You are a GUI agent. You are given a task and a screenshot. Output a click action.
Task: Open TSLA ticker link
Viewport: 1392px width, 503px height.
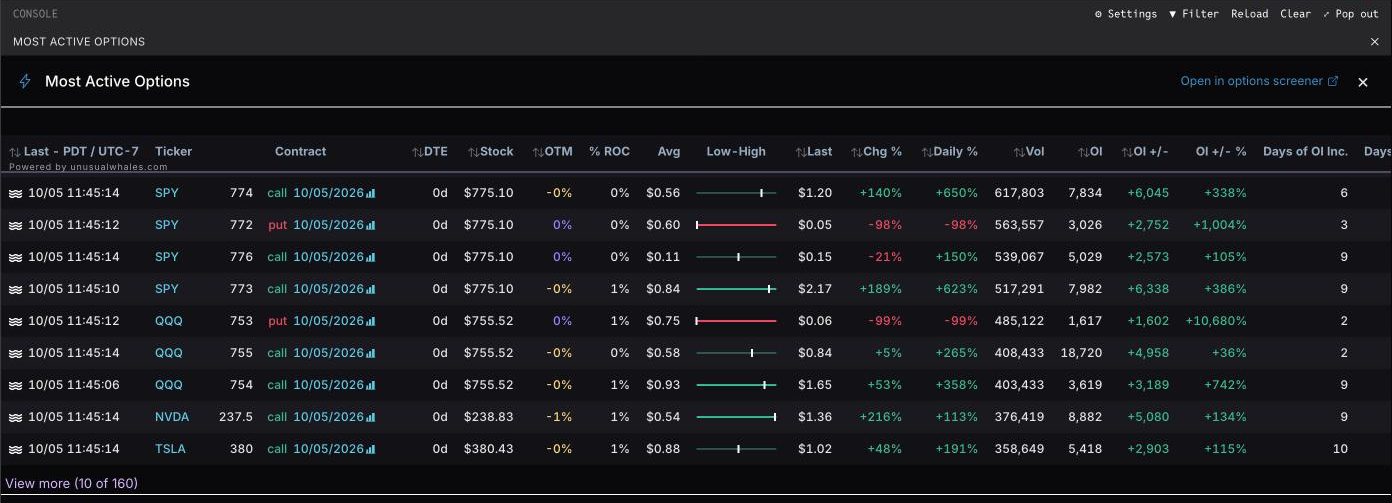(x=170, y=449)
